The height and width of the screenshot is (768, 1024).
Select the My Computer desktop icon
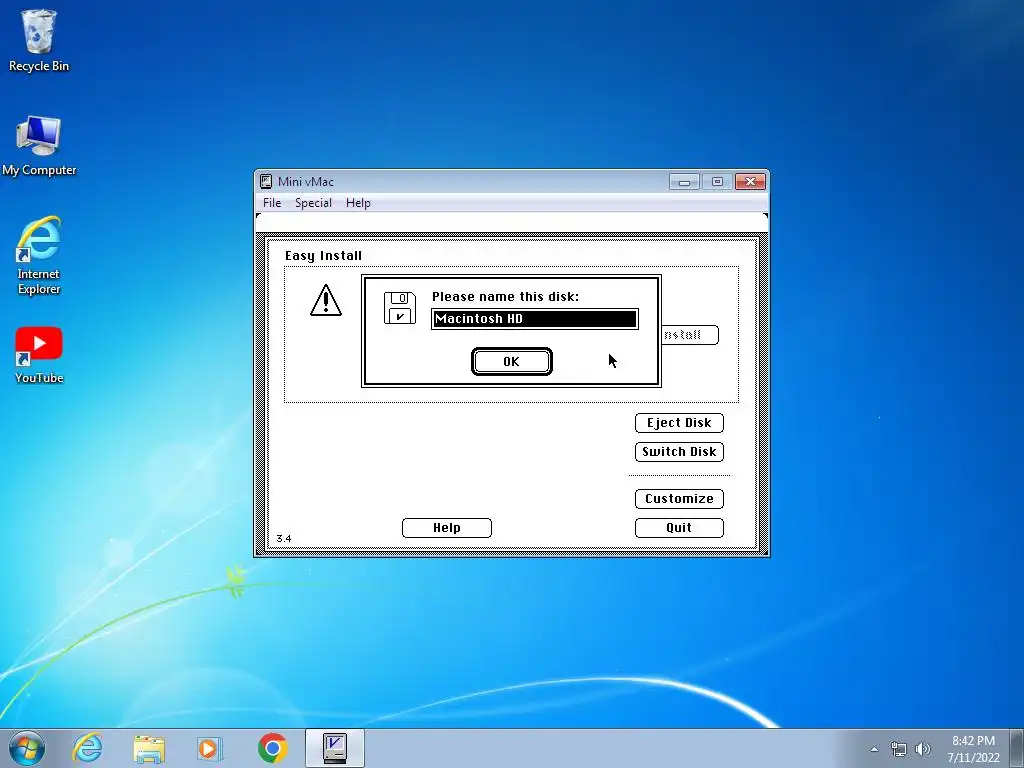coord(39,146)
